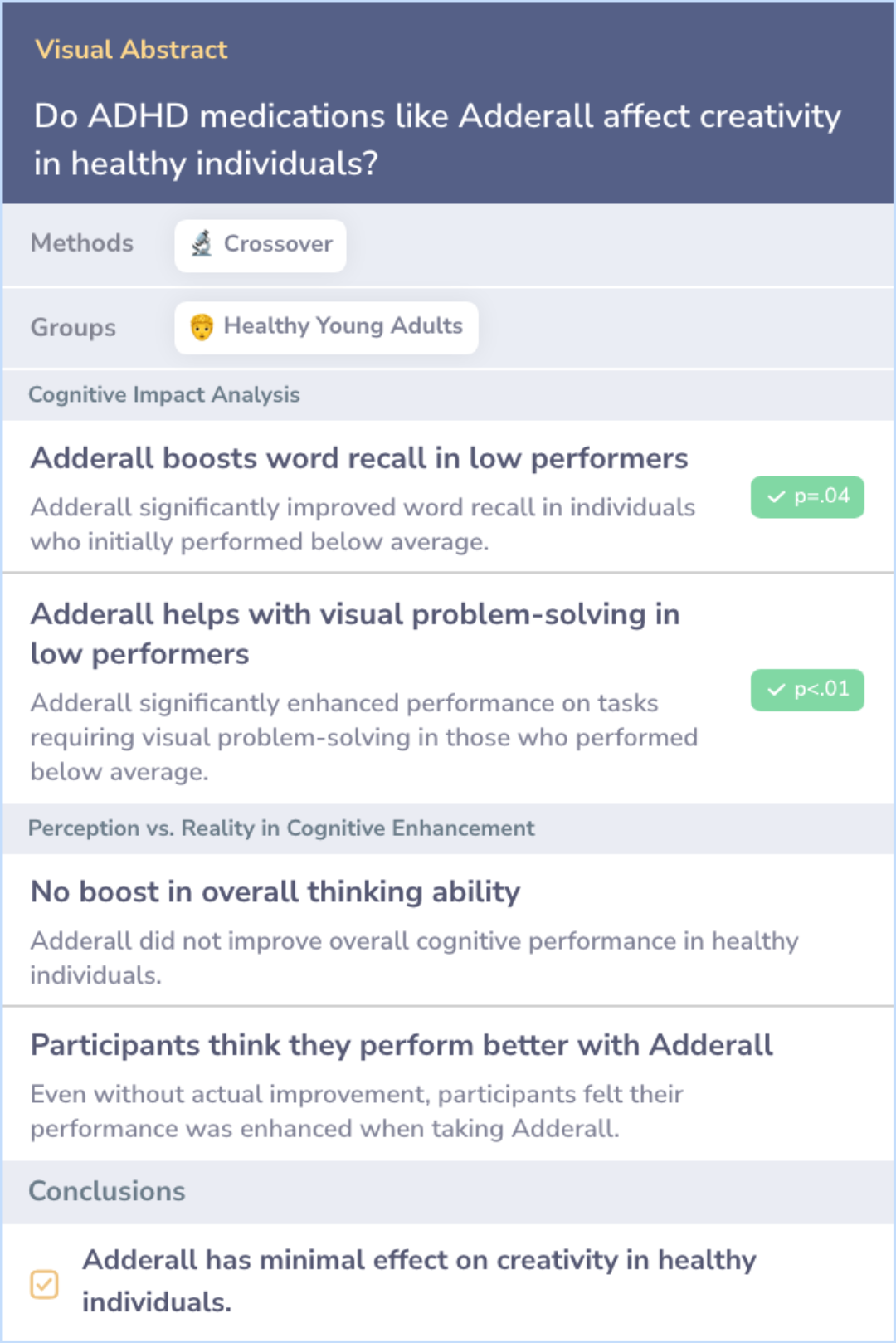The image size is (896, 1343).
Task: Click the Visual Abstract header label
Action: point(131,50)
